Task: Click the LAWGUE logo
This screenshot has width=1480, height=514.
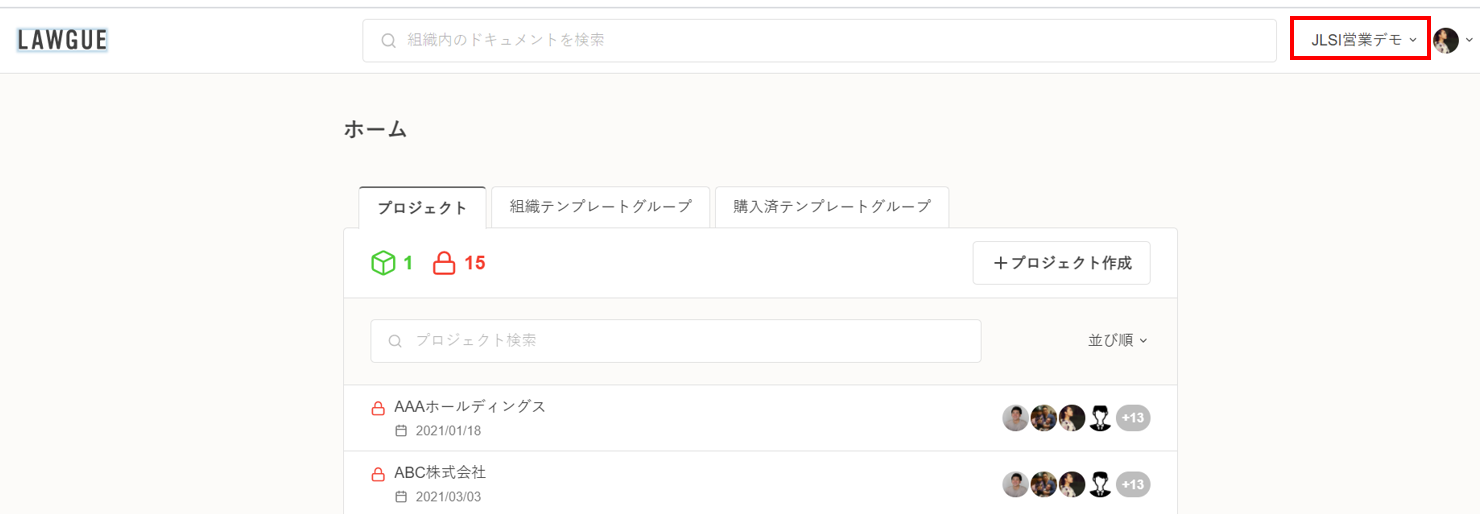Action: point(62,40)
